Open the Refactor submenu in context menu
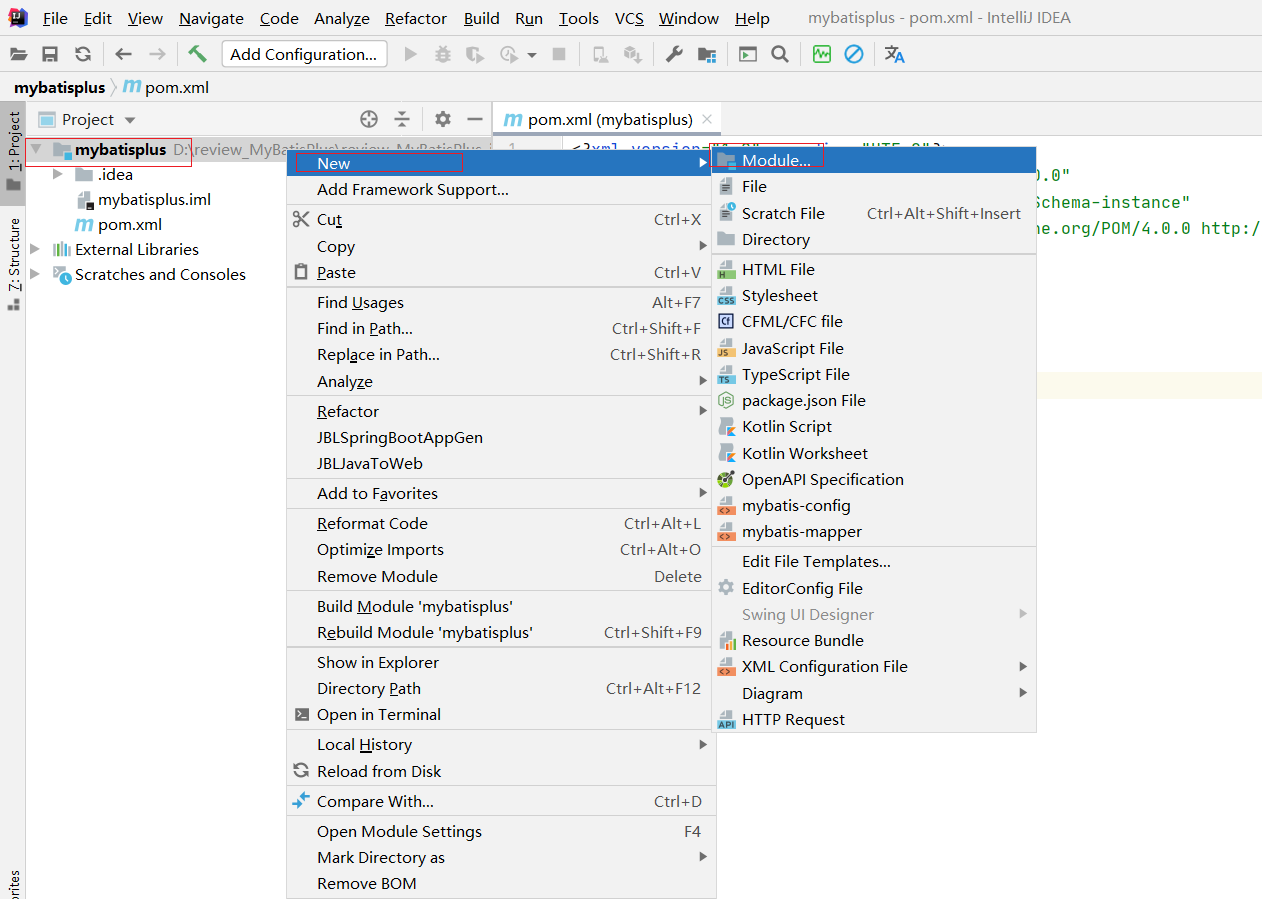 [x=500, y=411]
